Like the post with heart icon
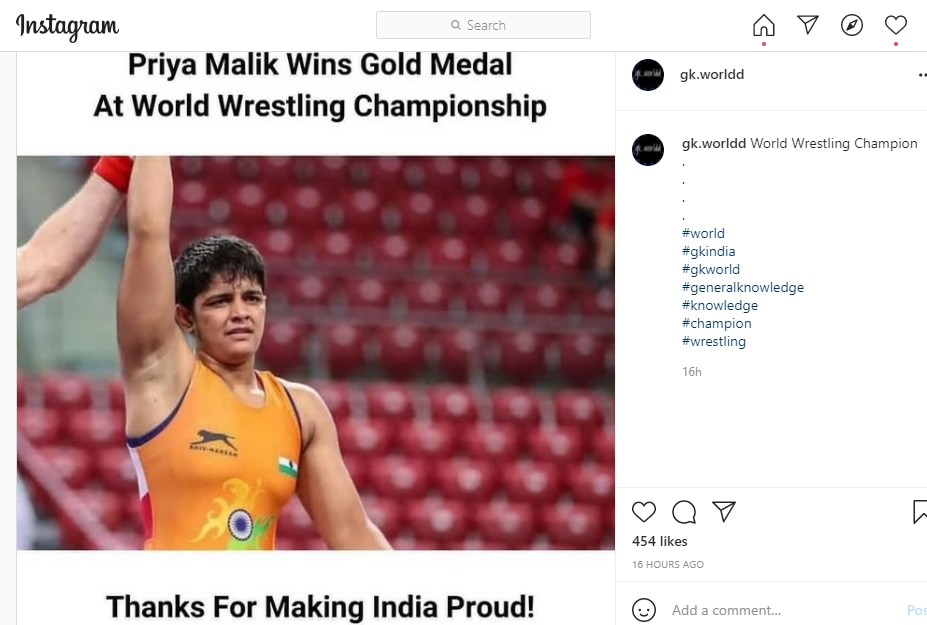927x625 pixels. tap(644, 512)
